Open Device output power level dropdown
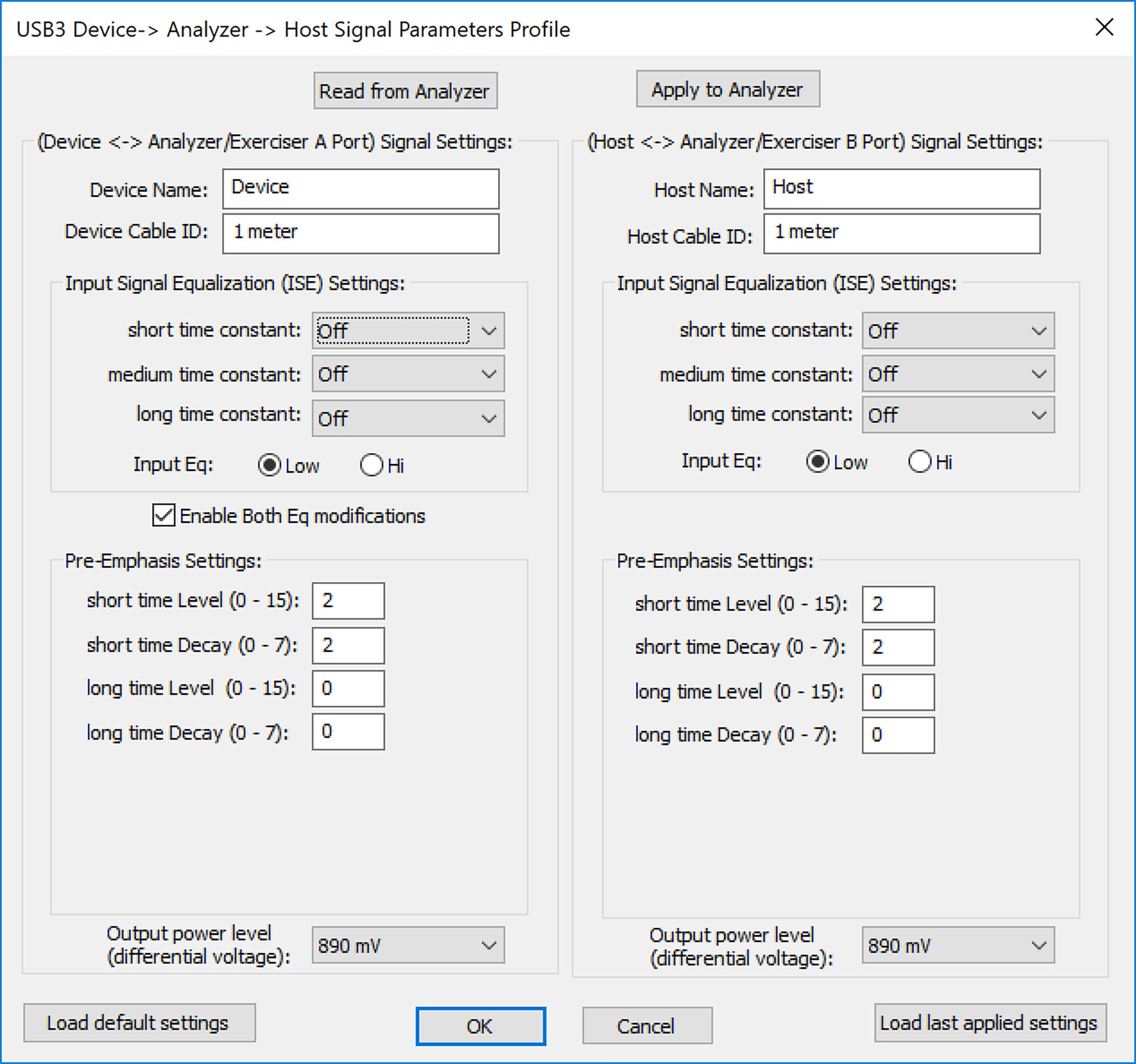The width and height of the screenshot is (1136, 1064). tap(408, 945)
